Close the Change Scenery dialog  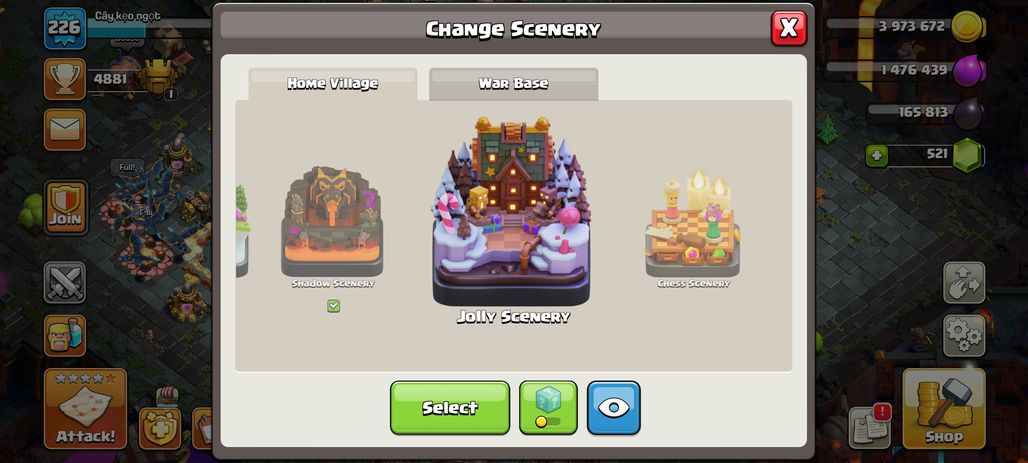[x=789, y=28]
